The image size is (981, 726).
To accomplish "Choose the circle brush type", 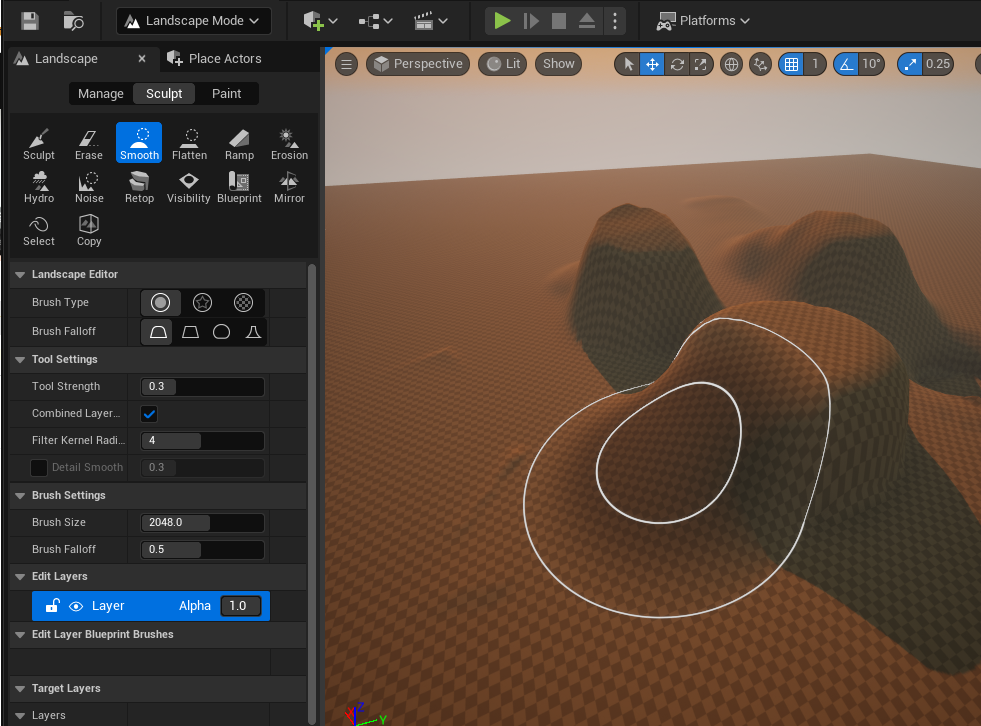I will (160, 303).
